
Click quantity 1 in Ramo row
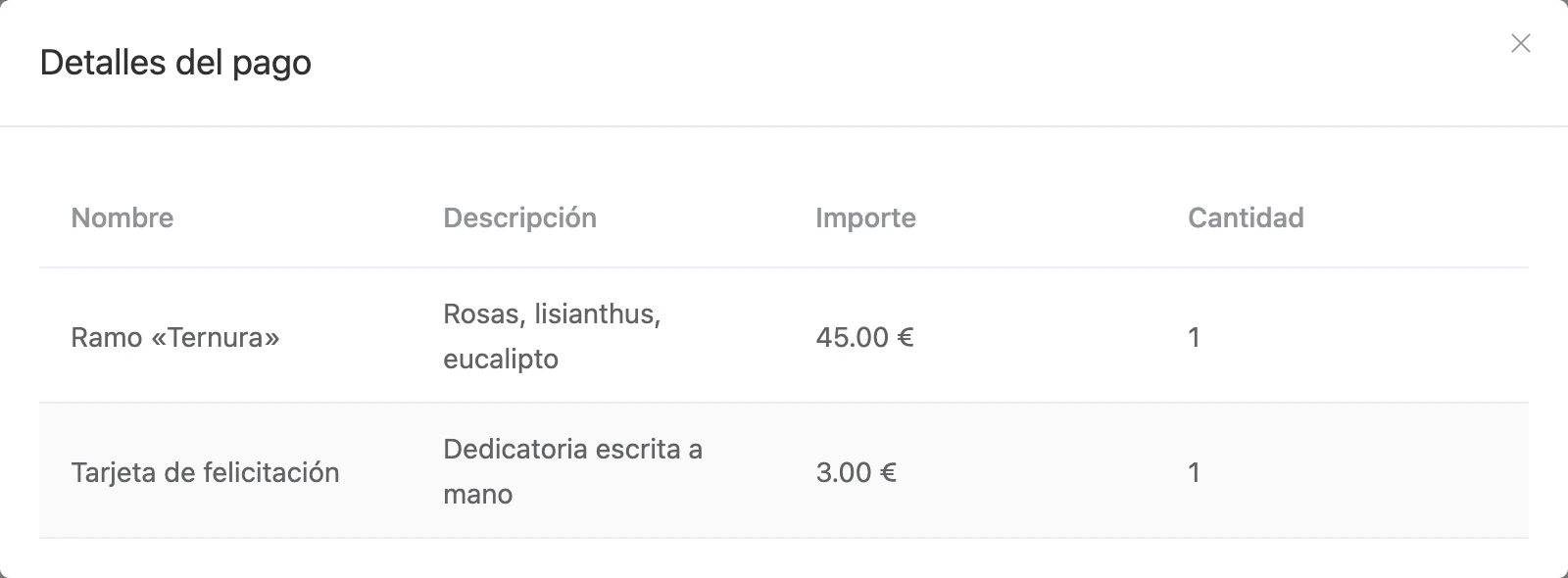1194,337
